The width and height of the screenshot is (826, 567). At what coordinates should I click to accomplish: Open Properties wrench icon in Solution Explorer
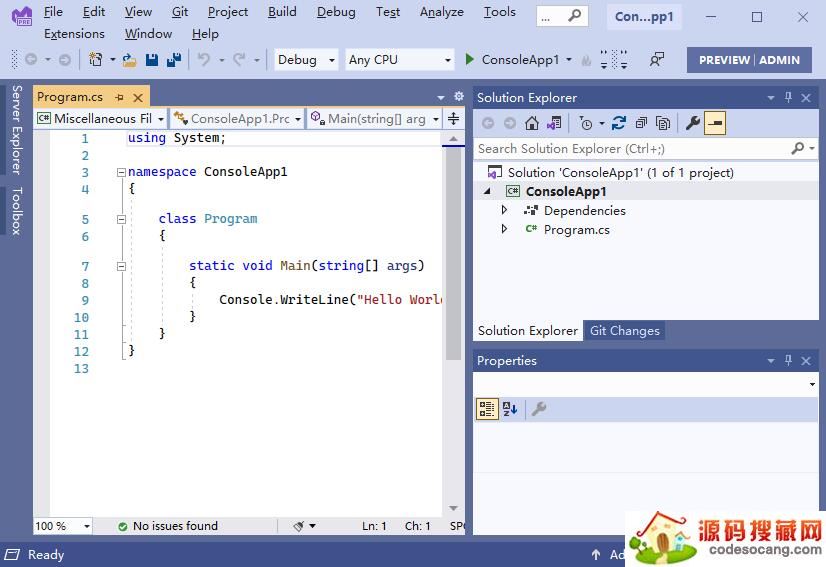(692, 123)
